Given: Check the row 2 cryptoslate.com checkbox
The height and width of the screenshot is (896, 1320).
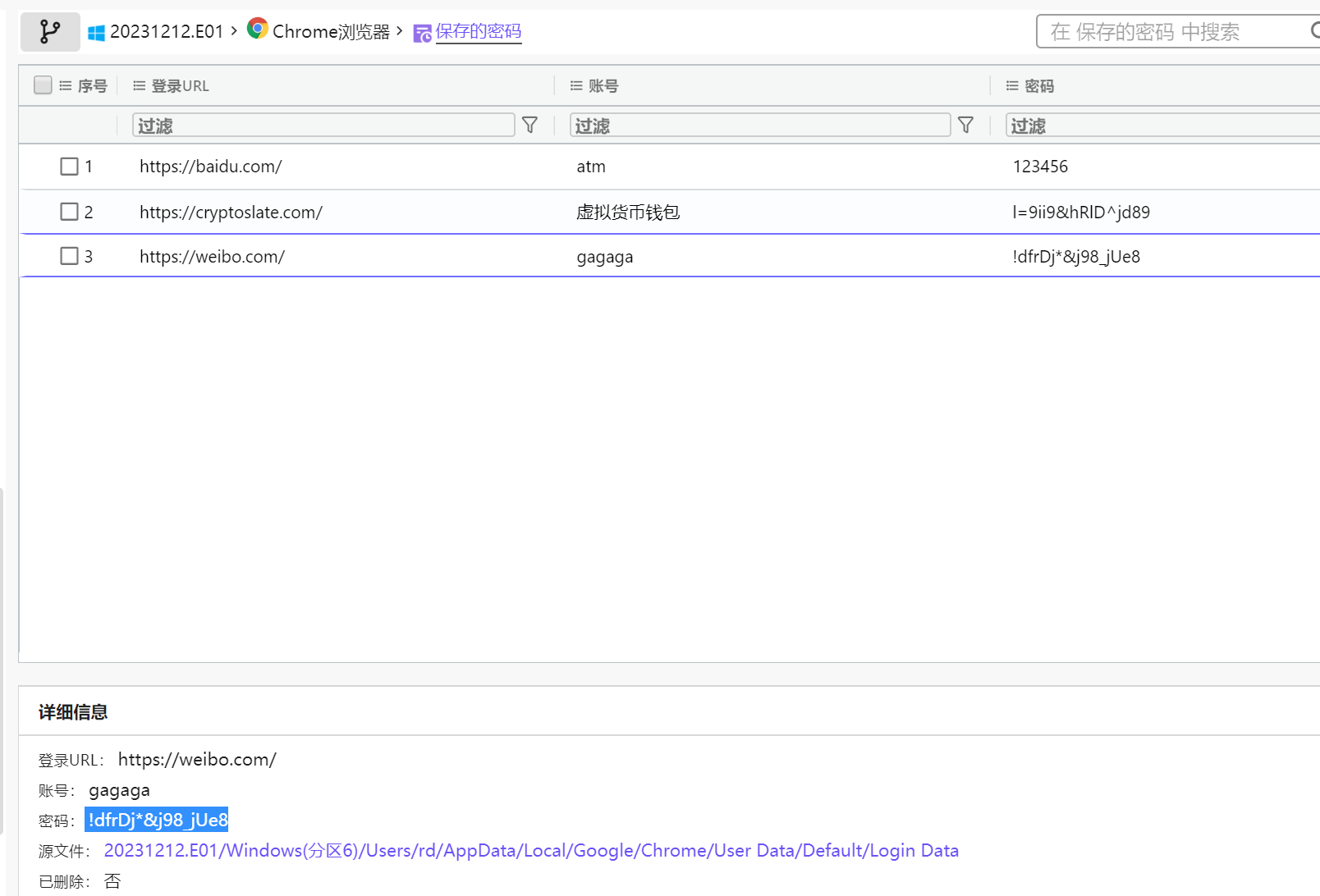Looking at the screenshot, I should tap(70, 212).
